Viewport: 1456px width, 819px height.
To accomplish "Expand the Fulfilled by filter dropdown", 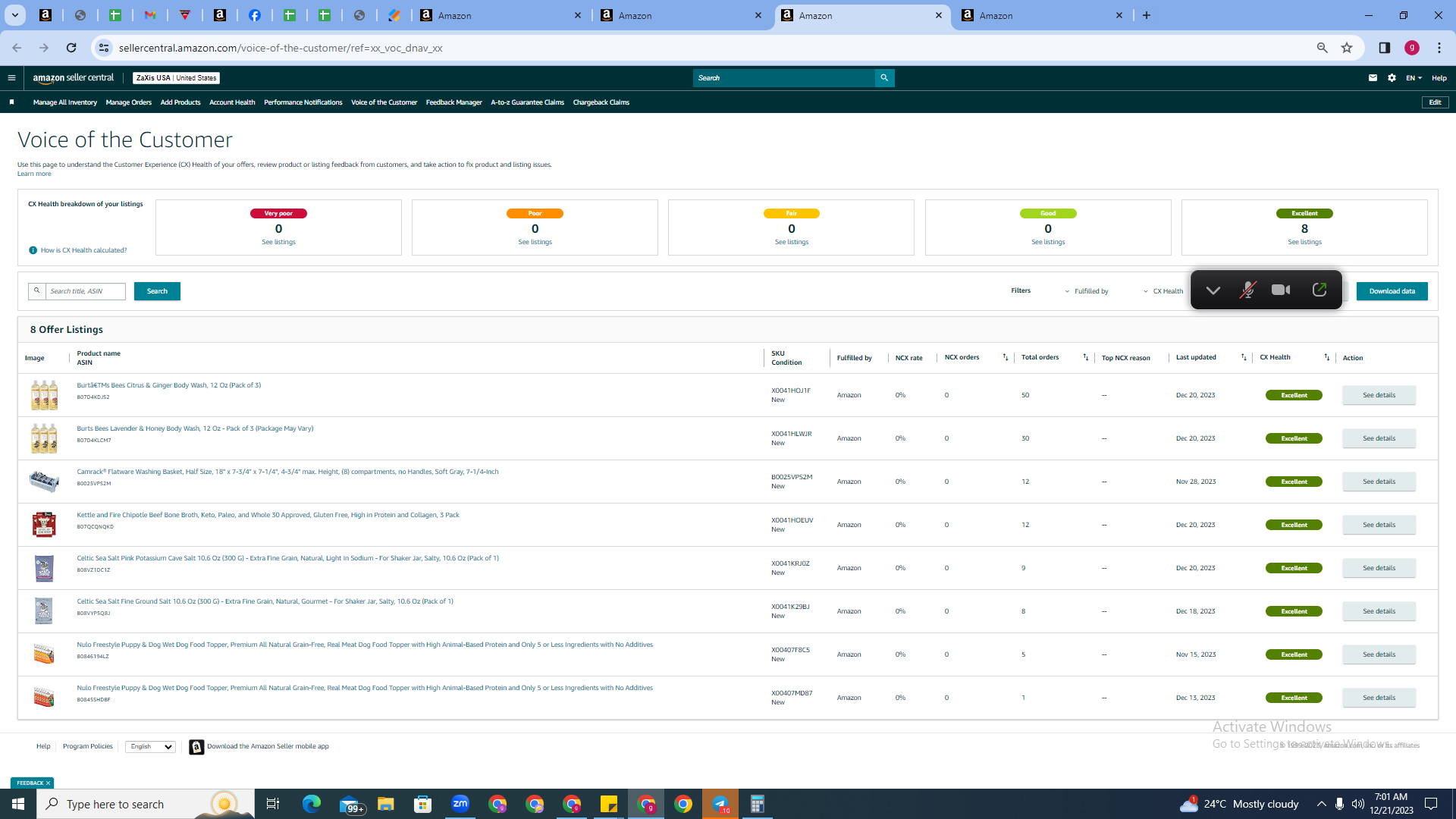I will point(1087,291).
